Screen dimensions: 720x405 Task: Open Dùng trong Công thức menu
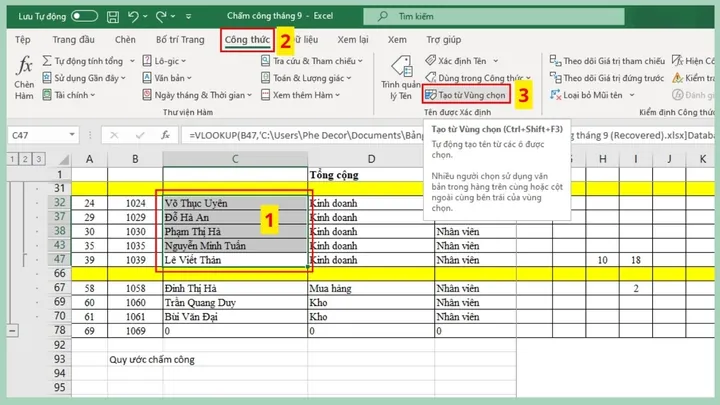pyautogui.click(x=478, y=78)
